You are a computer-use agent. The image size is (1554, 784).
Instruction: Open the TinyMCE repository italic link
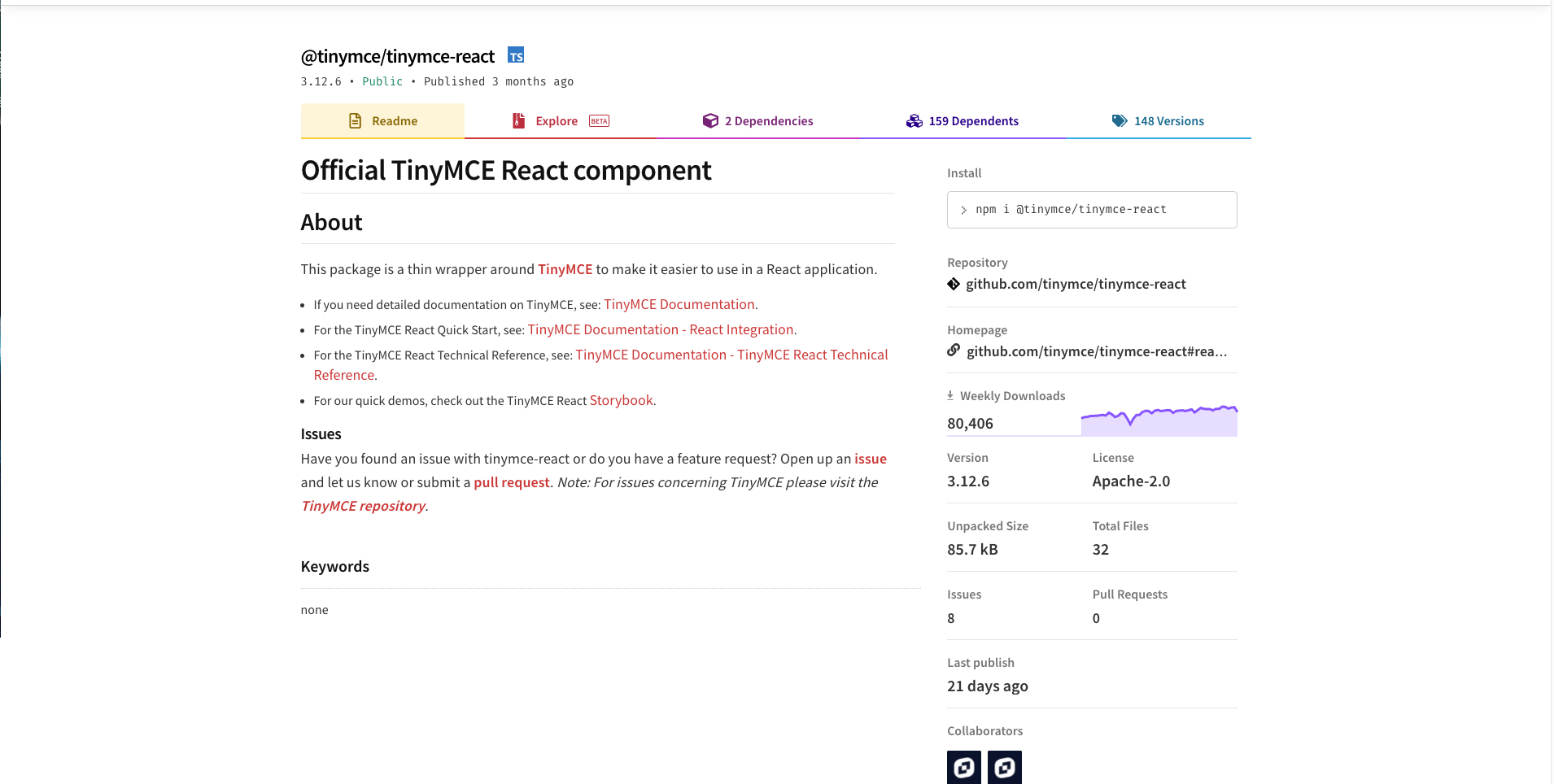click(363, 506)
